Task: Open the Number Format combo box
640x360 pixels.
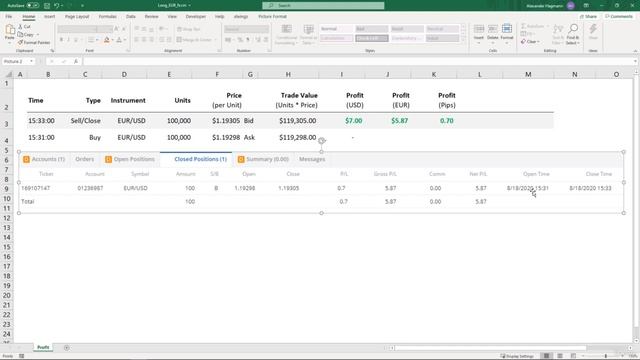Action: tap(247, 29)
